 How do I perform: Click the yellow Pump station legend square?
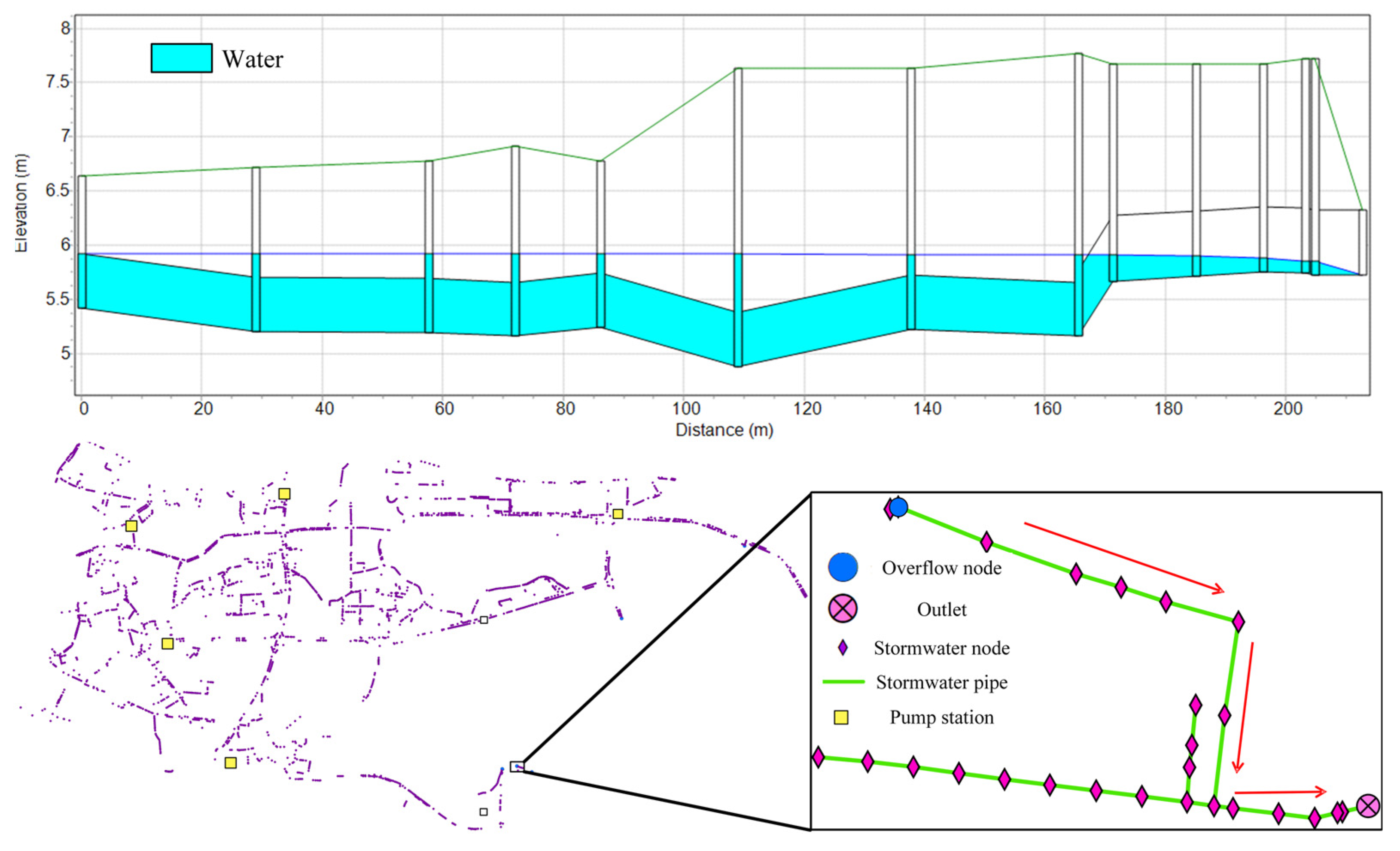pyautogui.click(x=841, y=717)
